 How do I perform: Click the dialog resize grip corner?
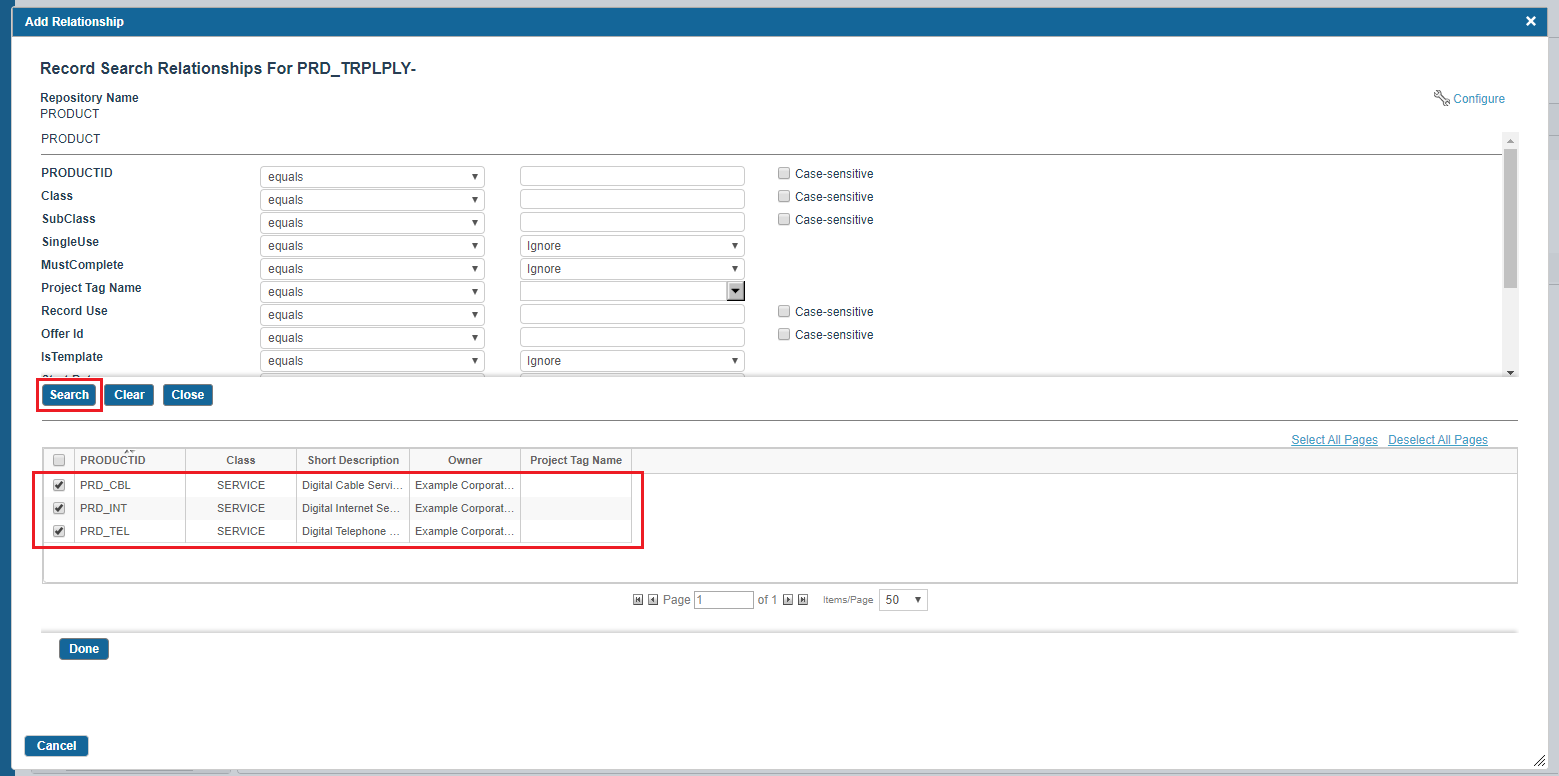click(1539, 760)
